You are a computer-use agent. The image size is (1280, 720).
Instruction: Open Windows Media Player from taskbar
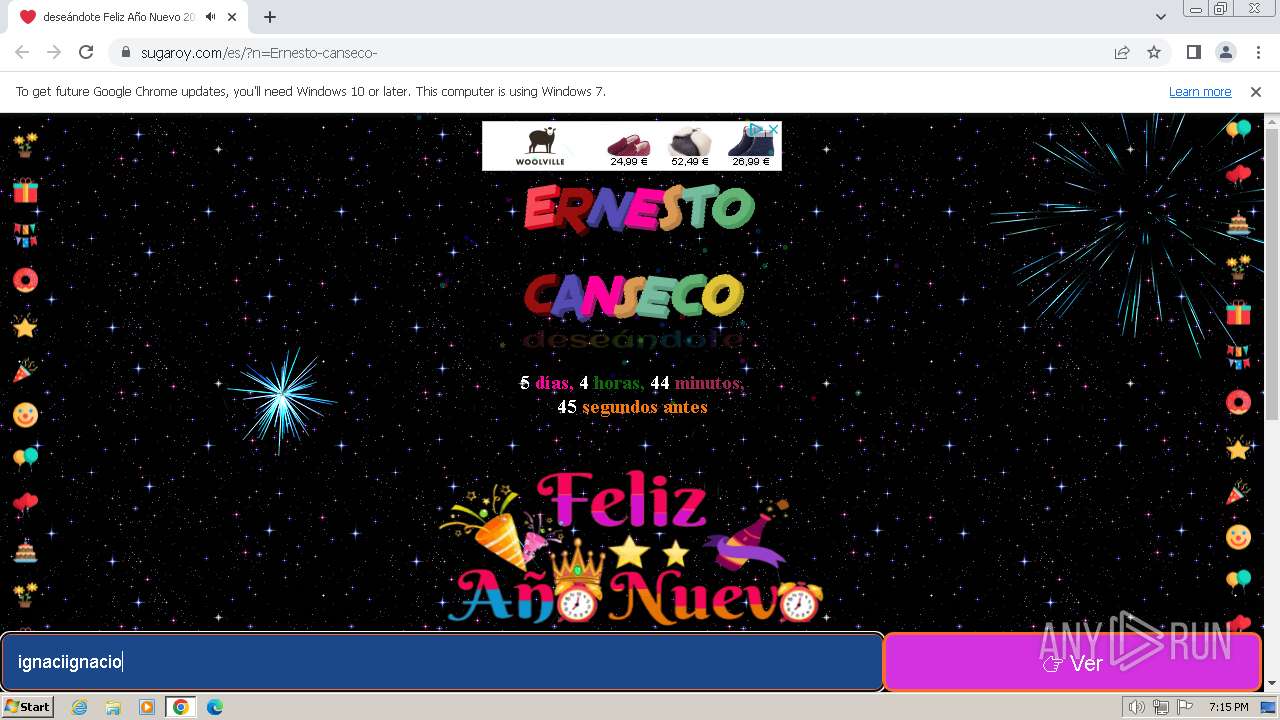click(x=147, y=707)
